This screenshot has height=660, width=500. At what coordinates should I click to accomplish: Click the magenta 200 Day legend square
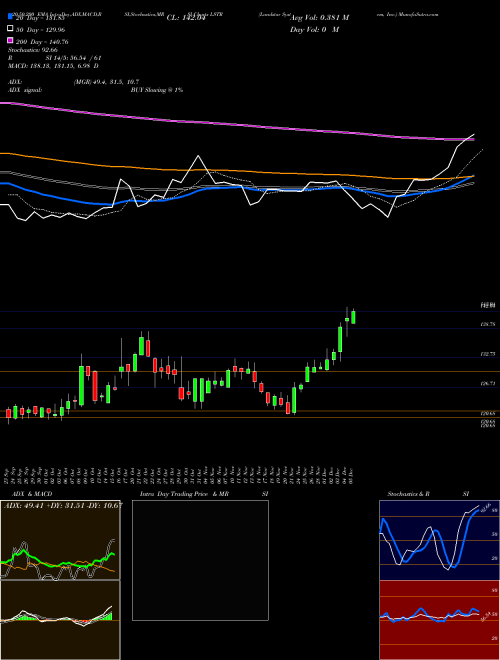click(x=11, y=41)
